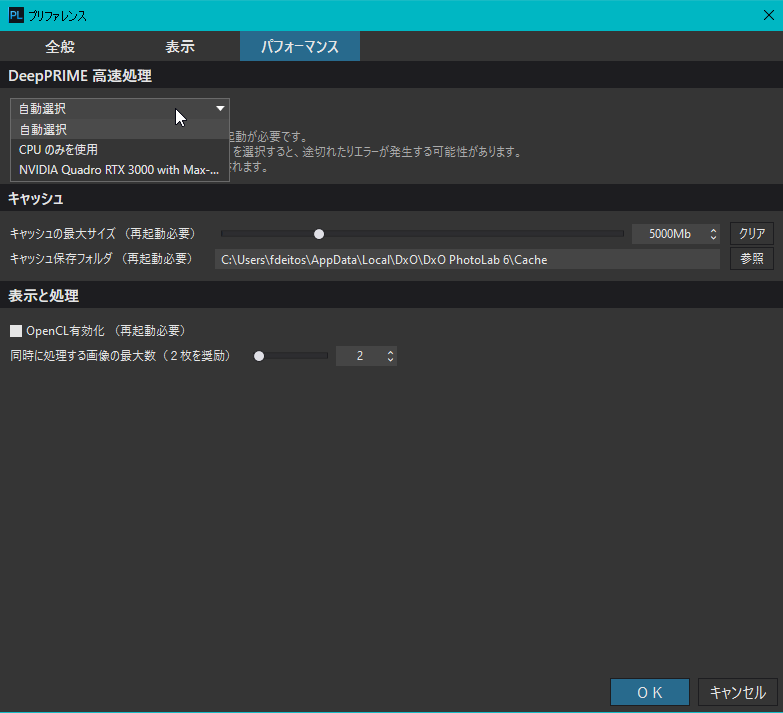Image resolution: width=783 pixels, height=713 pixels.
Task: Switch to the 全般 tab
Action: [x=60, y=46]
